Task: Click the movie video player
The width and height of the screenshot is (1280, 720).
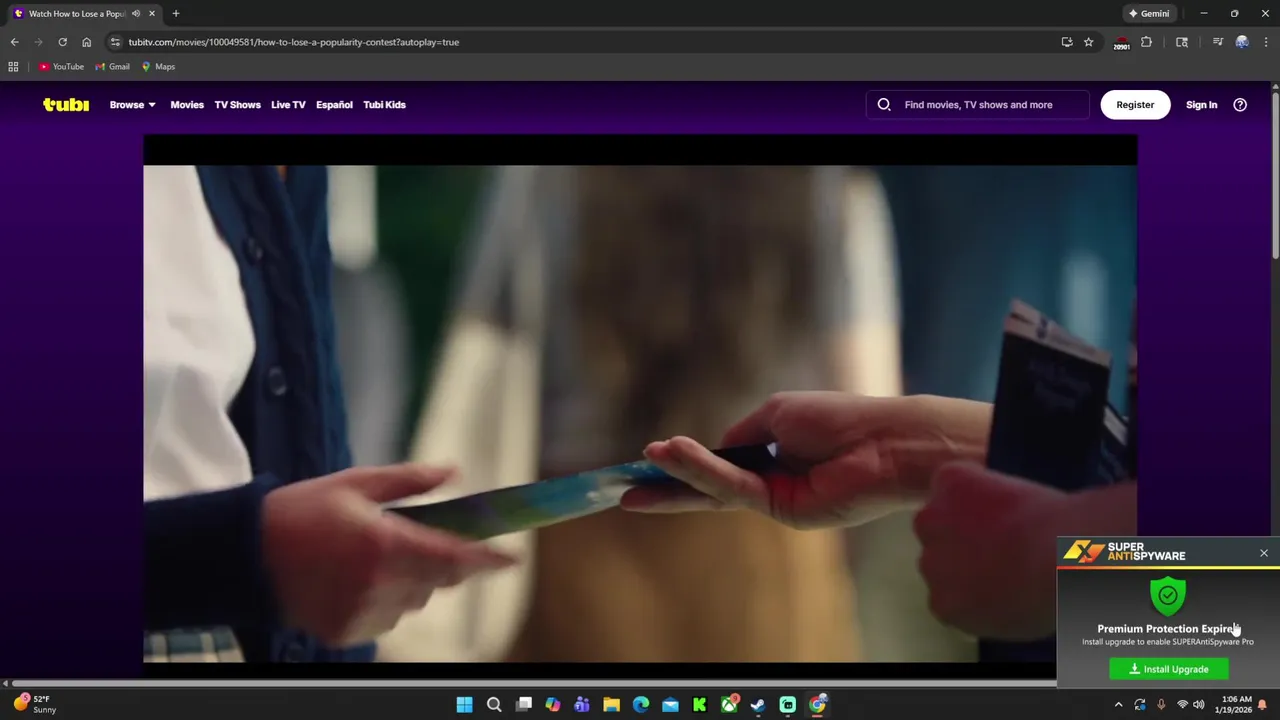Action: click(640, 400)
